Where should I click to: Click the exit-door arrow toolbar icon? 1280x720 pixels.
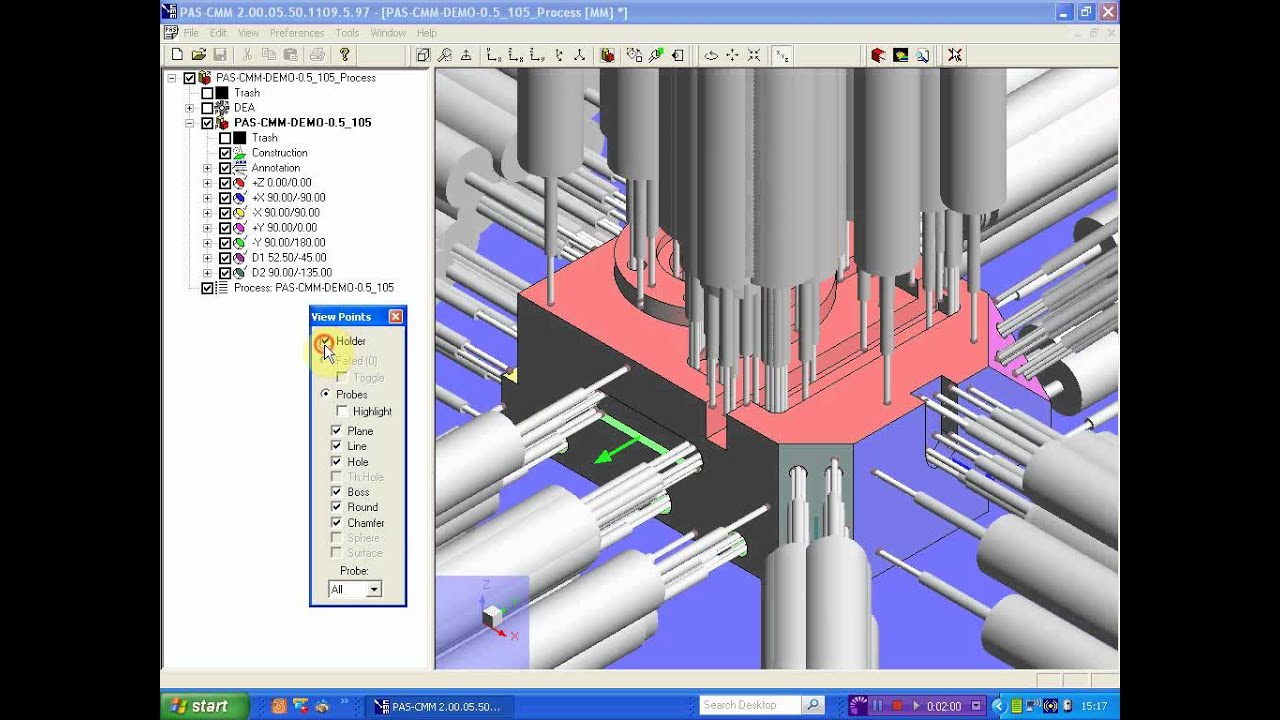[677, 55]
